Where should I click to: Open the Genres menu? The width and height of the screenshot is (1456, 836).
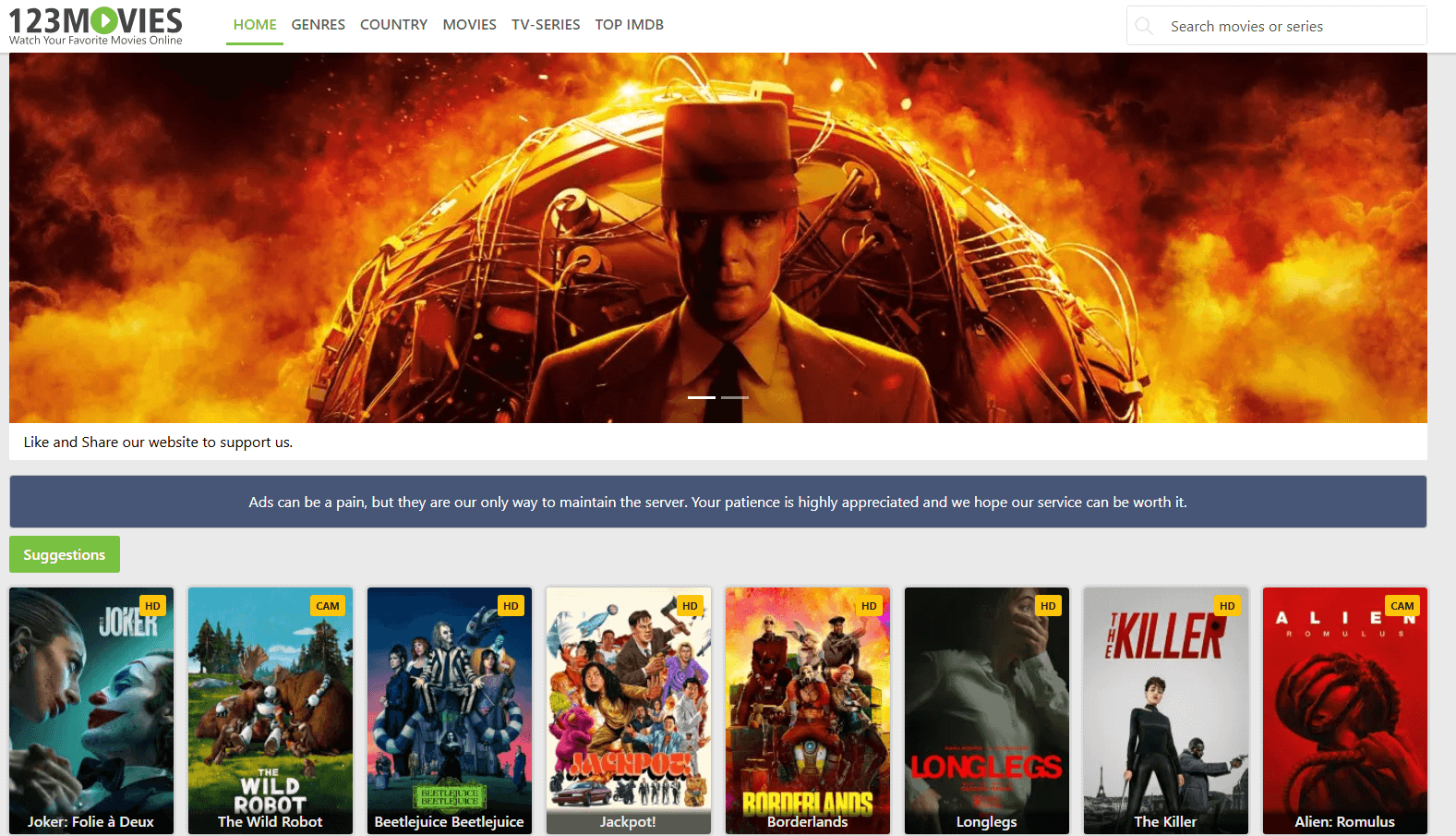pos(319,25)
